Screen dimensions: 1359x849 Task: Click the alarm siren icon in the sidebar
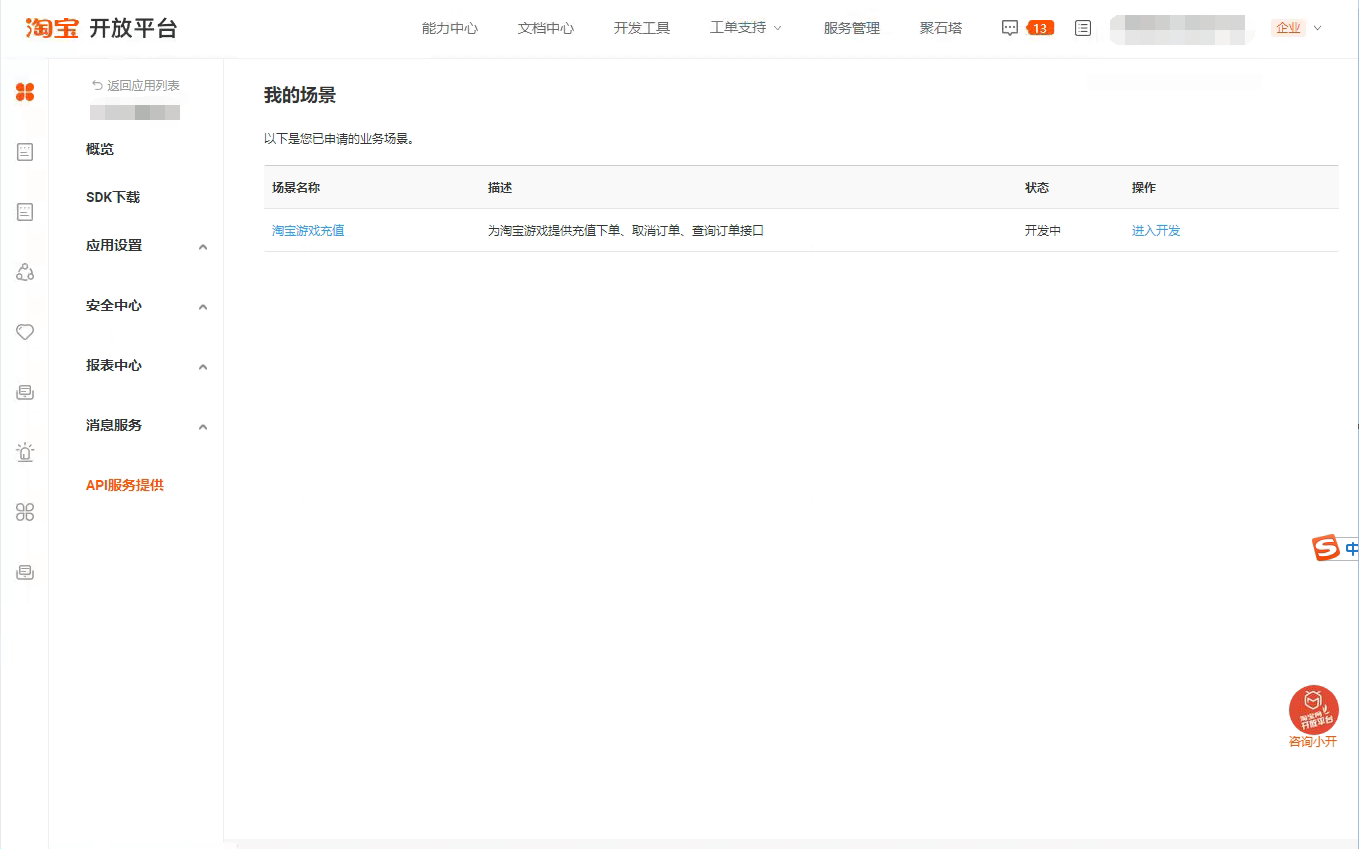[25, 452]
